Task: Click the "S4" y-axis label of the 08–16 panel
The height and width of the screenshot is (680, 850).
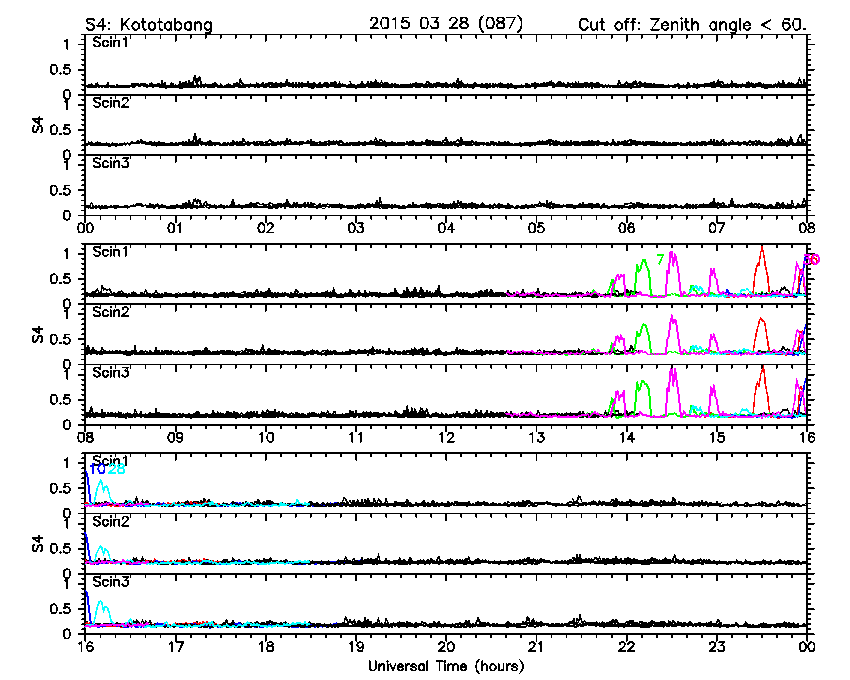Action: click(37, 334)
